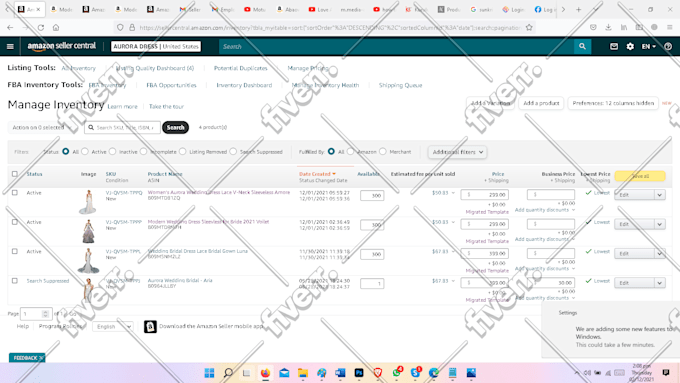This screenshot has height=383, width=680.
Task: Open Firefox from the taskbar
Action: (x=265, y=373)
